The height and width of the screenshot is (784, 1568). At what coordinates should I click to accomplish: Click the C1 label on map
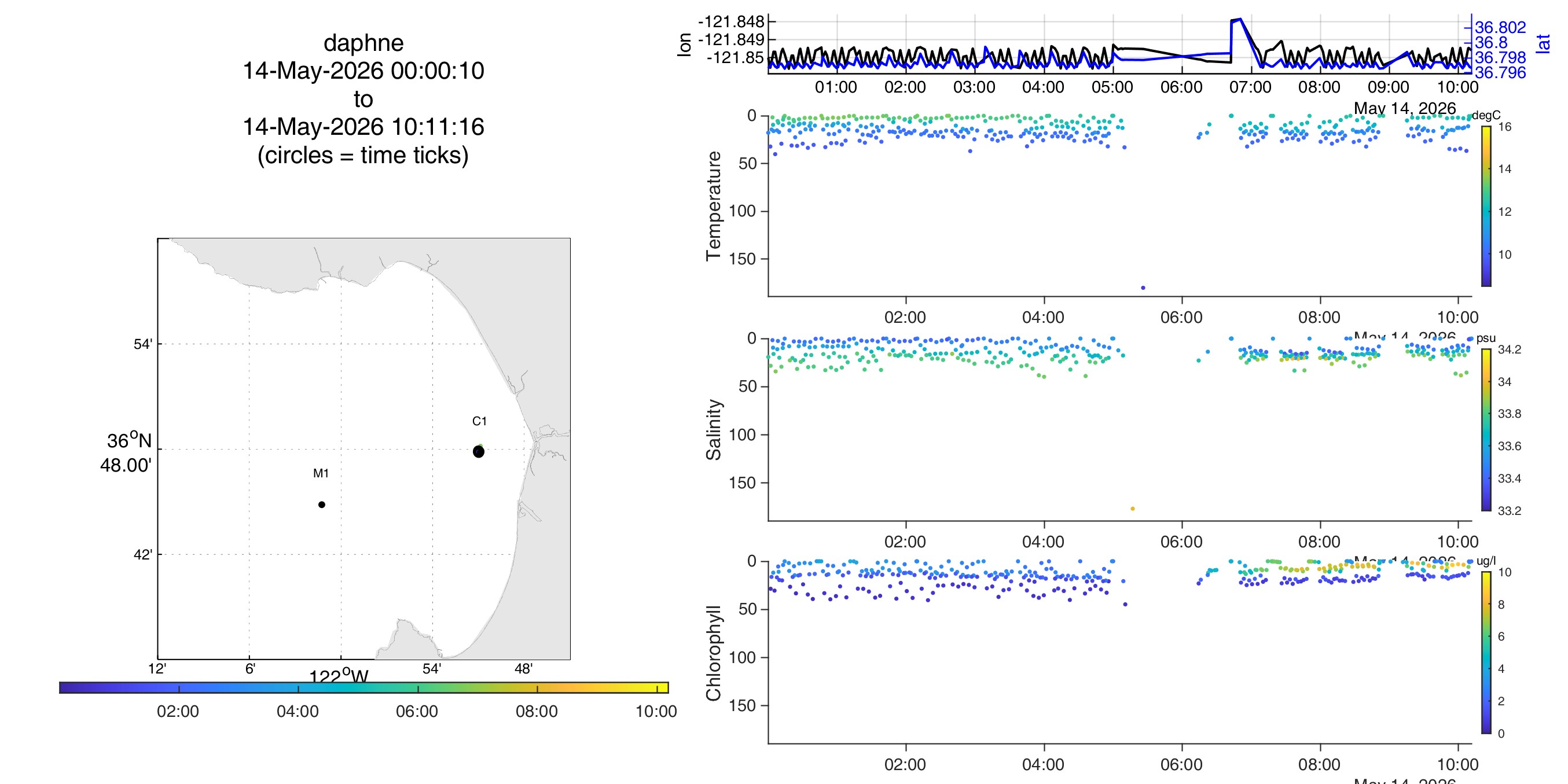[479, 421]
